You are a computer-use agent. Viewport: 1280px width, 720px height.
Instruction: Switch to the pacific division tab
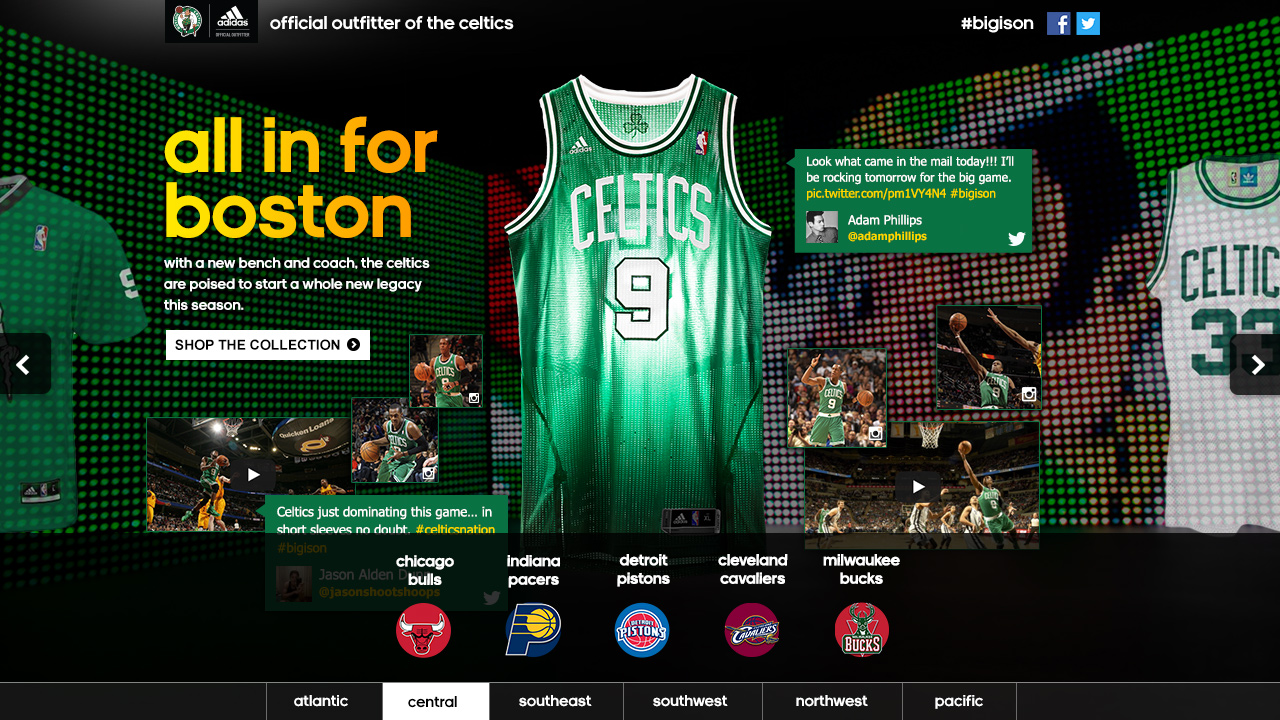[x=959, y=701]
